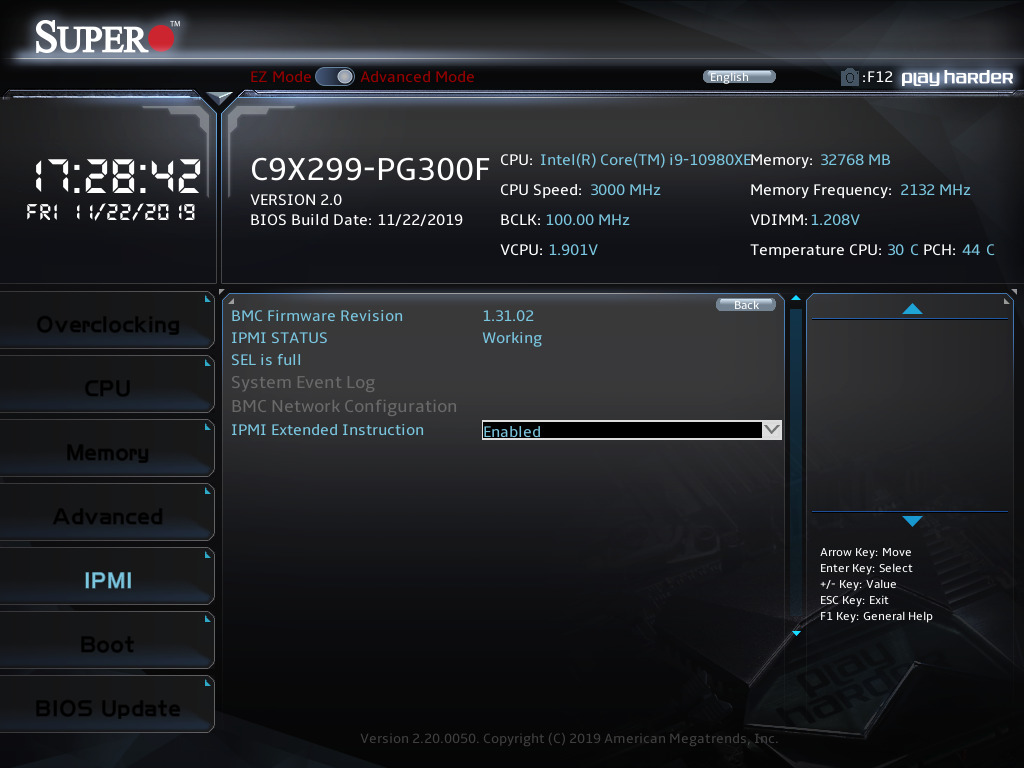Screen dimensions: 1024x768
Task: Click the VERSION 2.0 text
Action: click(296, 200)
